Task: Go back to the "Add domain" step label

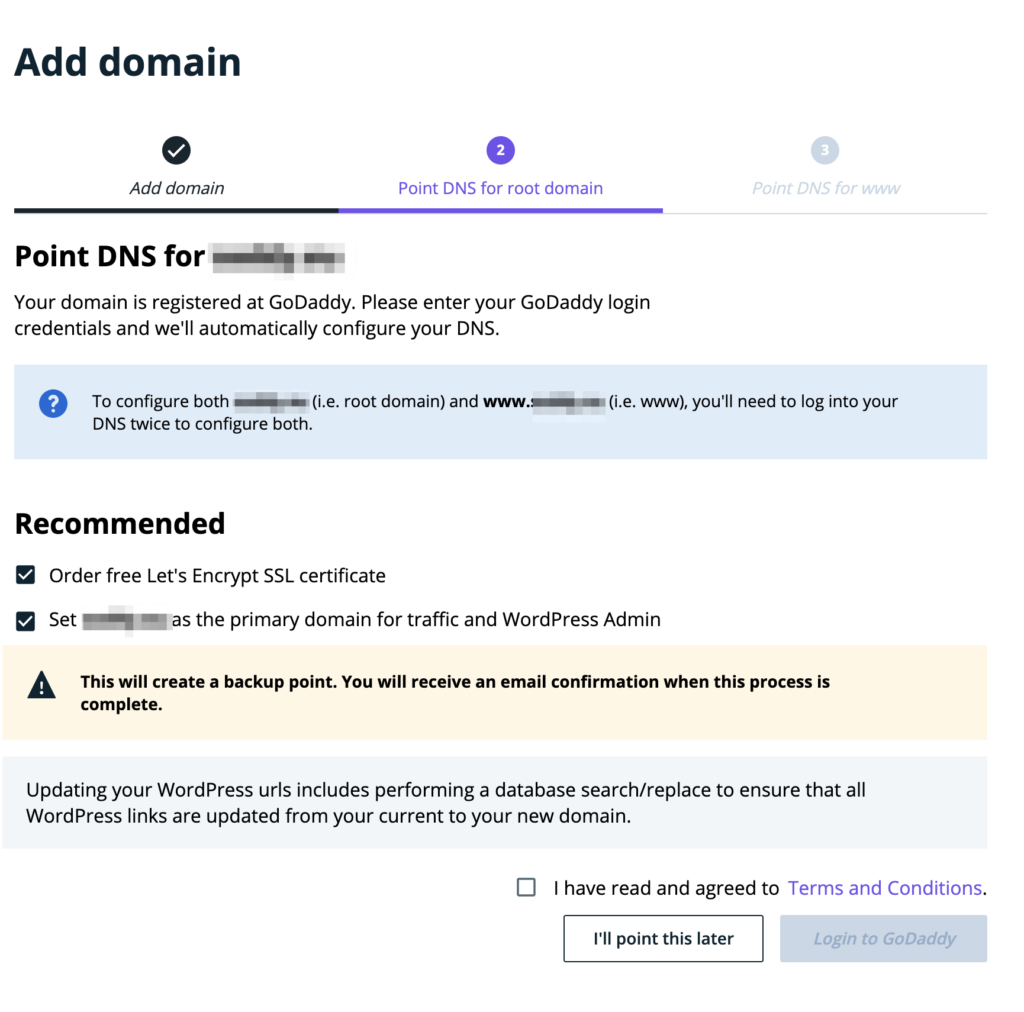Action: (x=177, y=188)
